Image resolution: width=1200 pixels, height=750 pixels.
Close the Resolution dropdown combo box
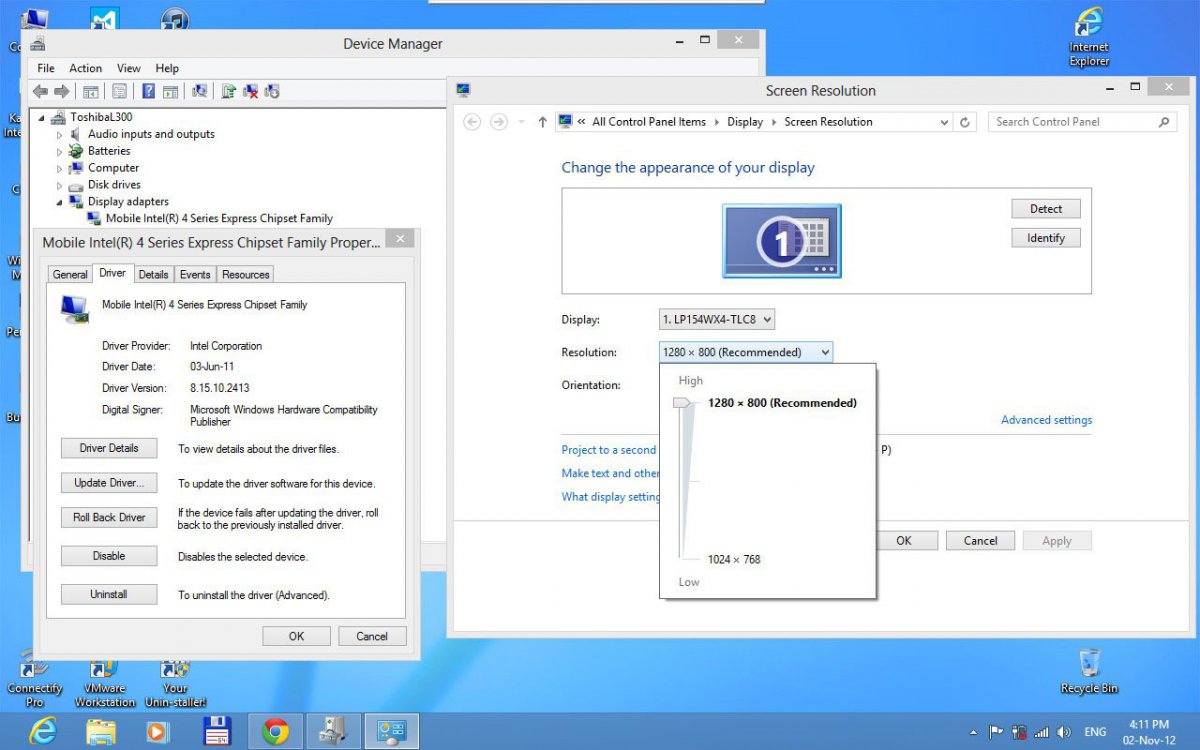pos(746,352)
